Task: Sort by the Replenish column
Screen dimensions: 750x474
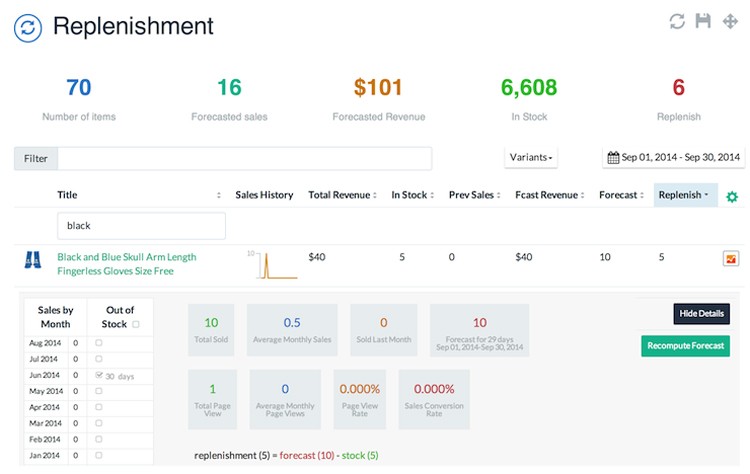Action: (685, 195)
